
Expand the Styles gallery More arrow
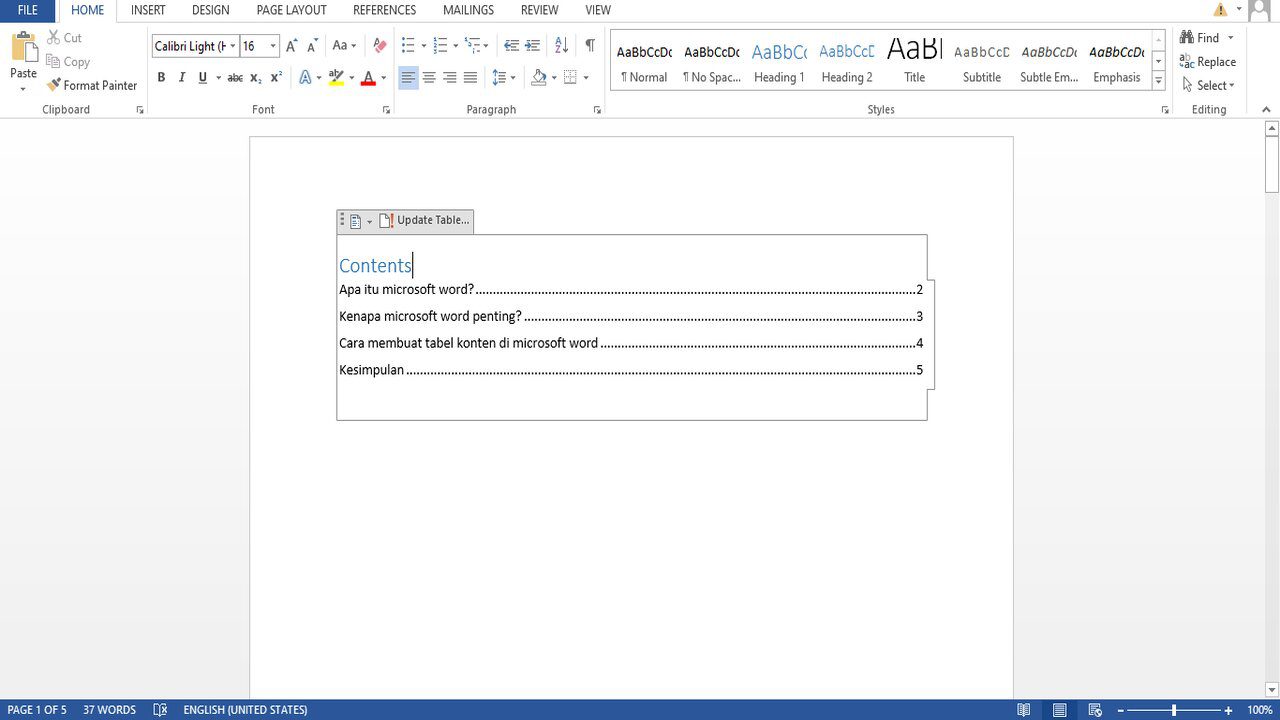click(1159, 80)
